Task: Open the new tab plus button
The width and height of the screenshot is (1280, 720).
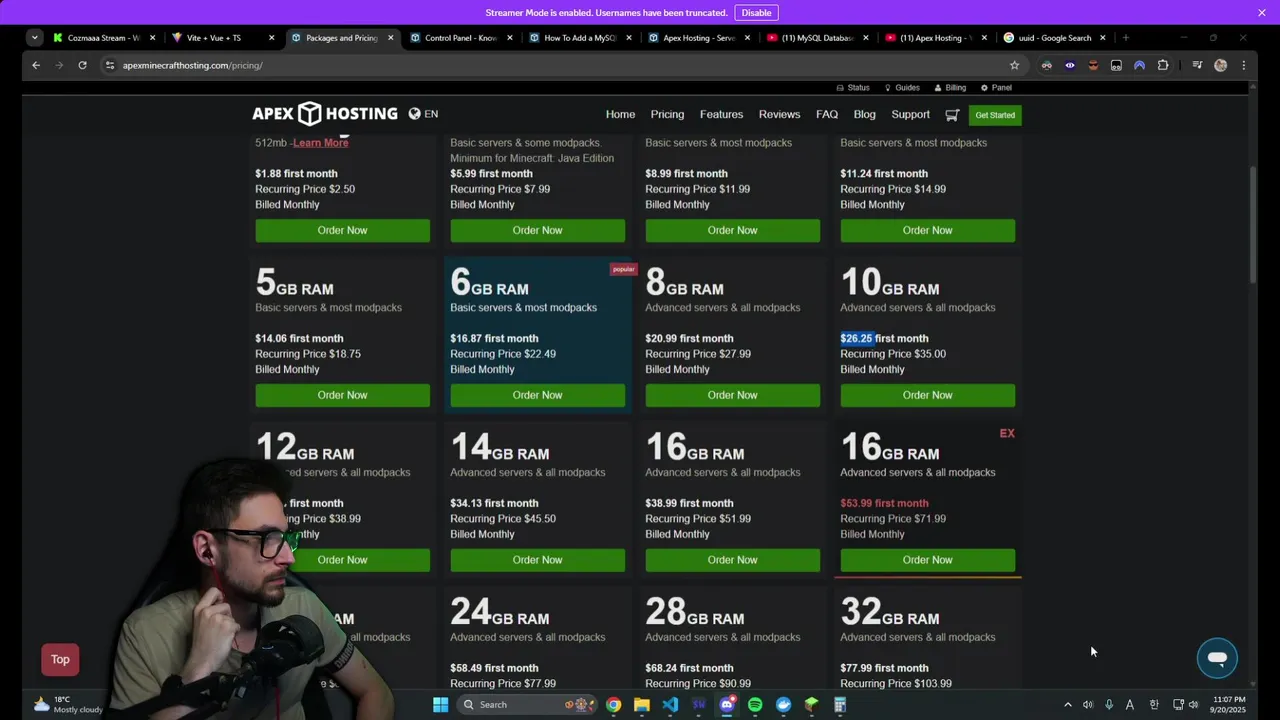Action: pyautogui.click(x=1125, y=38)
